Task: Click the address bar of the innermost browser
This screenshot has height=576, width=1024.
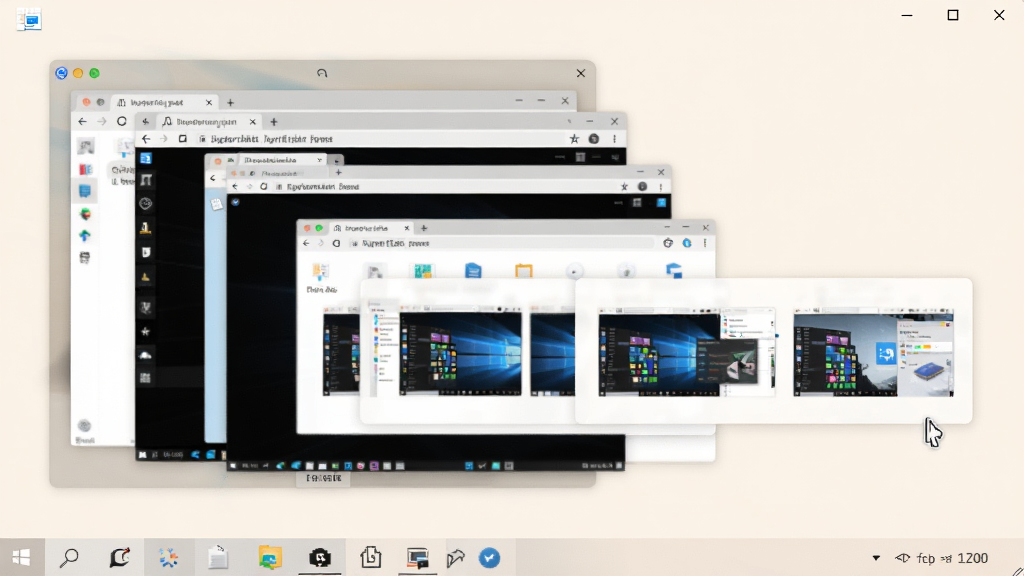Action: (x=502, y=243)
